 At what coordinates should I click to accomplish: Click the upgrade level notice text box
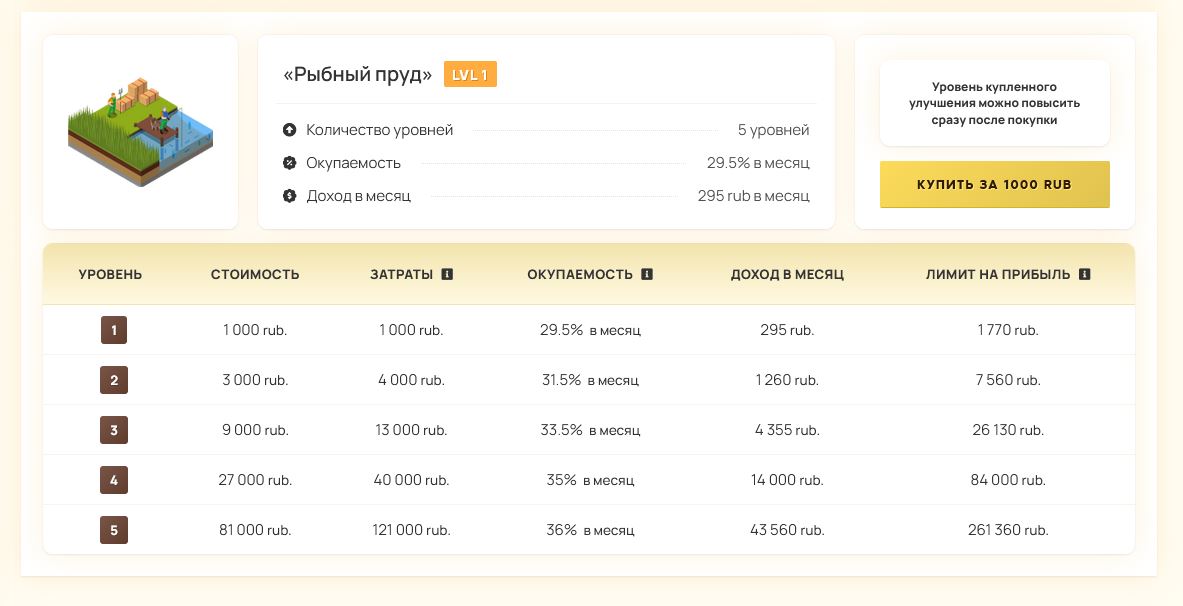click(x=994, y=103)
